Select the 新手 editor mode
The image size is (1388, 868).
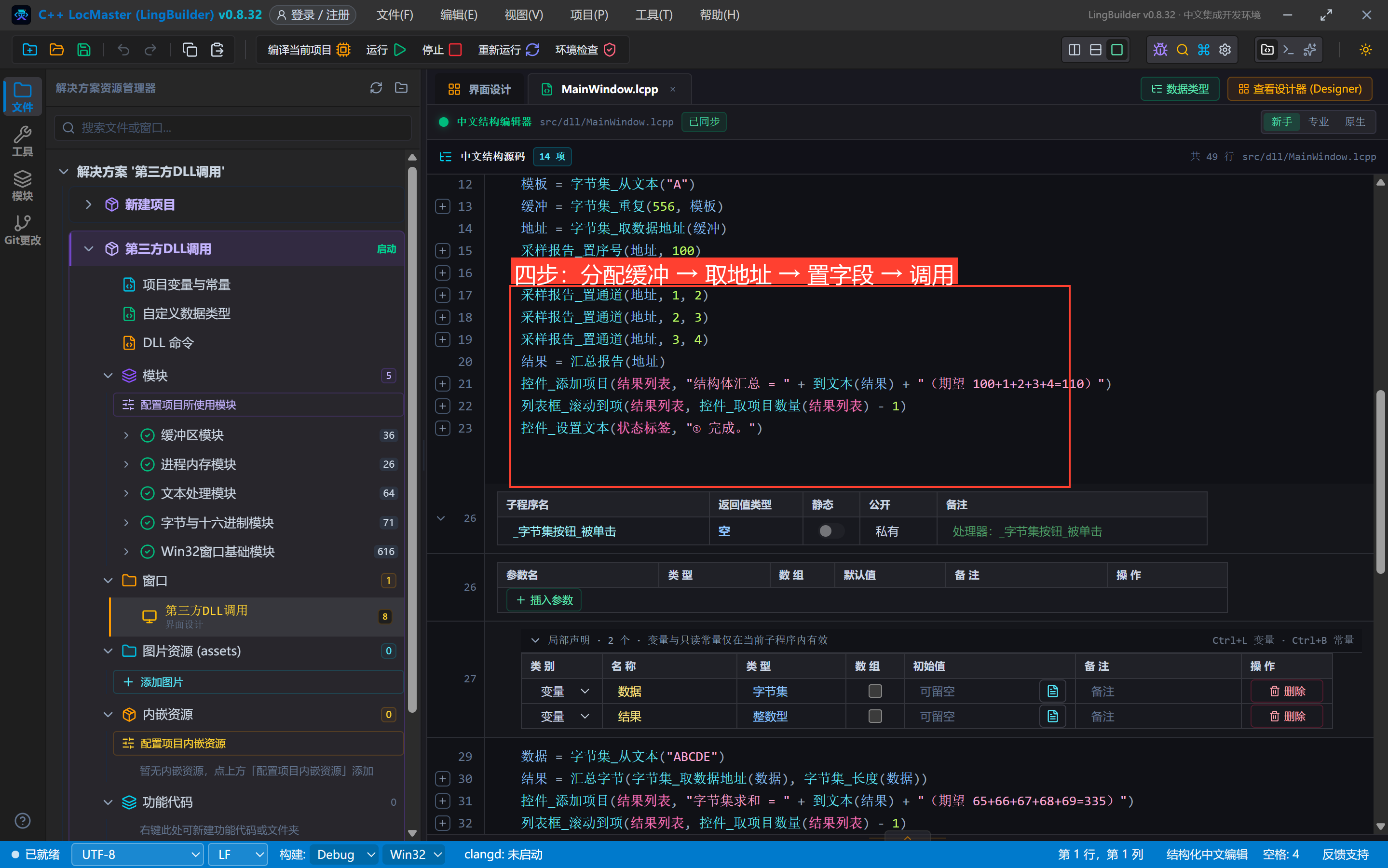click(1281, 122)
